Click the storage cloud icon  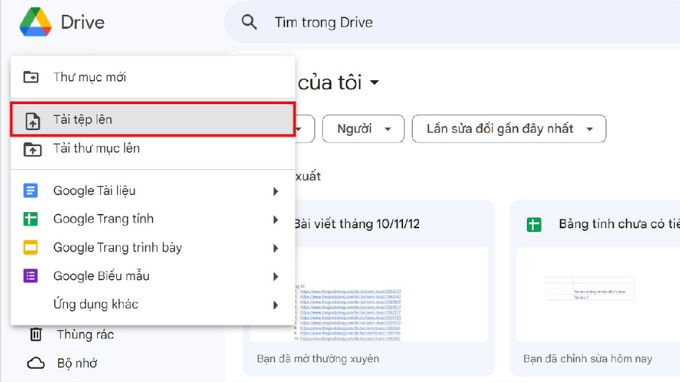(x=36, y=363)
